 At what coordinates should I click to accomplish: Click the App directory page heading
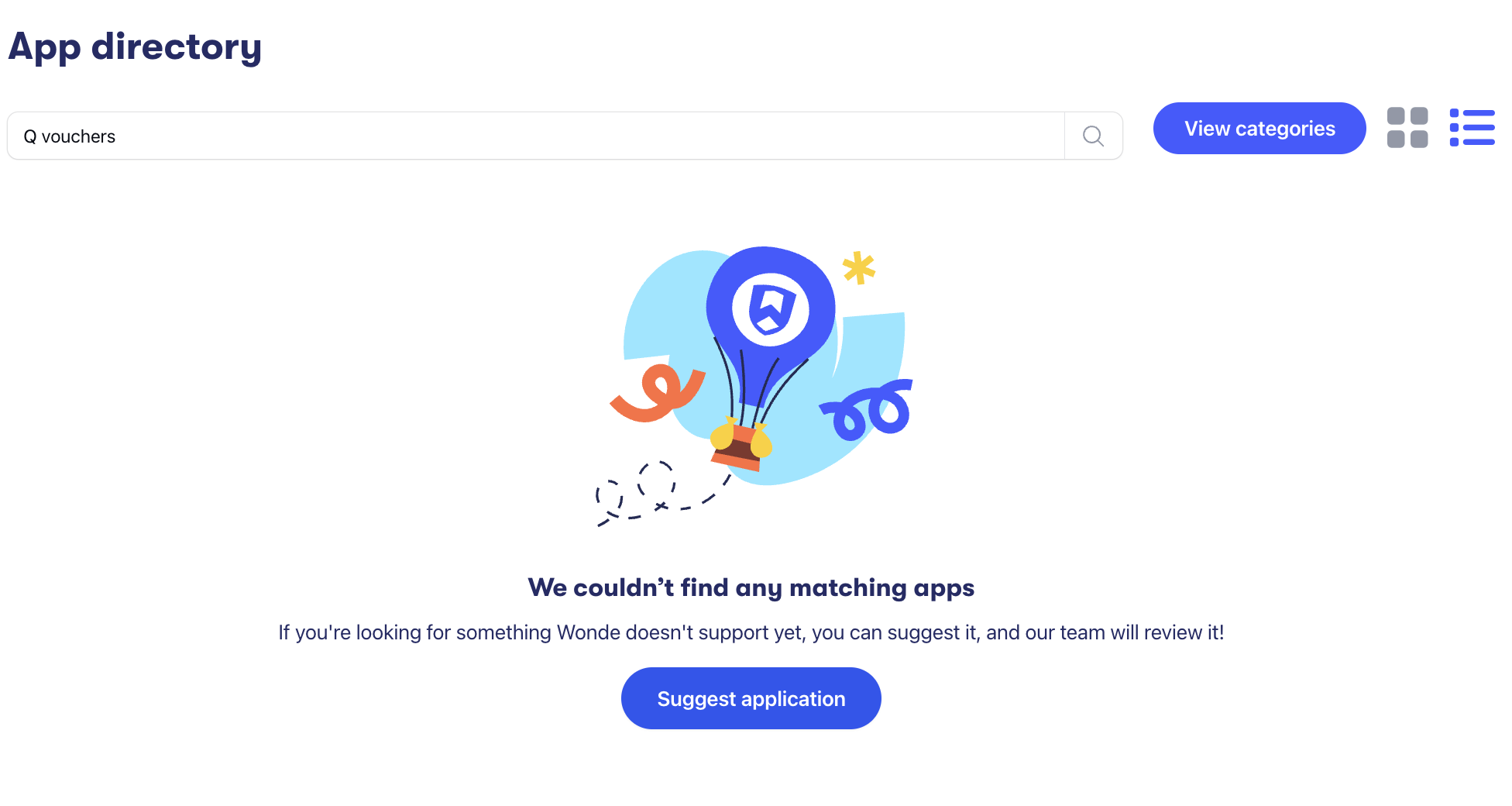coord(135,46)
